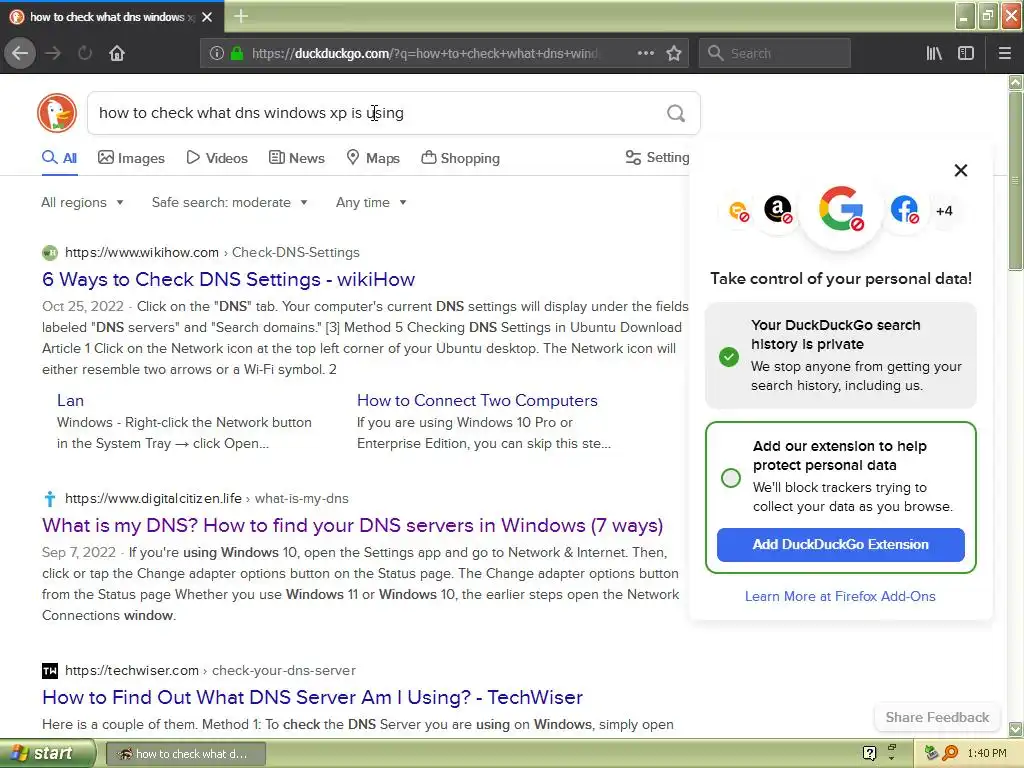Image resolution: width=1024 pixels, height=768 pixels.
Task: Open the site information icon in address bar
Action: [x=217, y=53]
